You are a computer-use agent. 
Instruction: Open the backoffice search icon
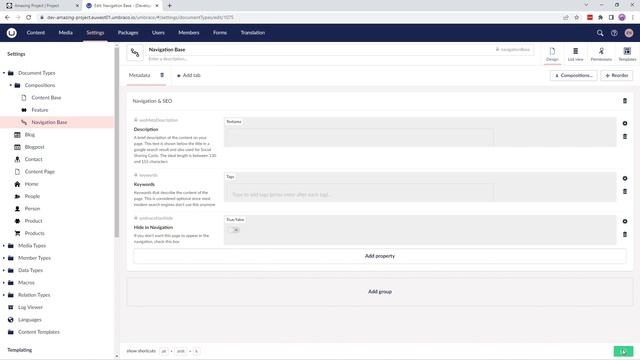[600, 33]
